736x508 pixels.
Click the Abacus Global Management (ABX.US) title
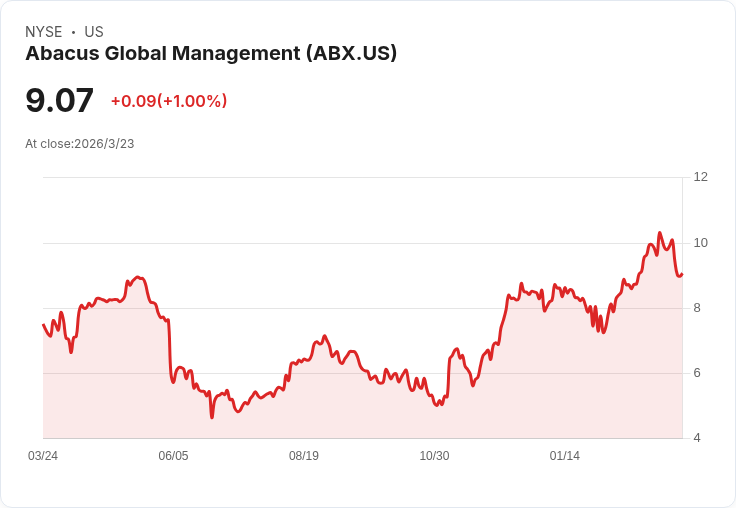[x=211, y=53]
